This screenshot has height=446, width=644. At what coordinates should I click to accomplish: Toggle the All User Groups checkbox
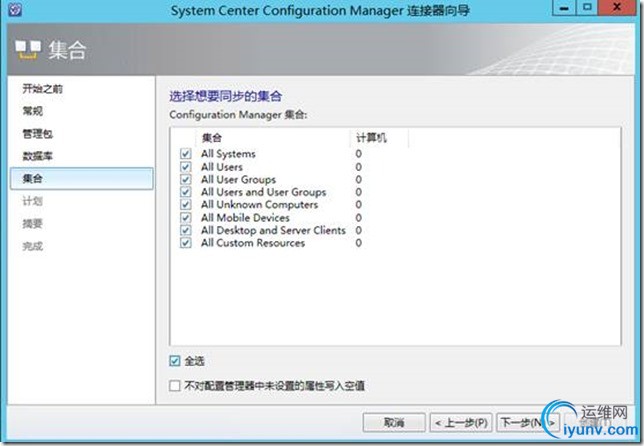click(186, 180)
